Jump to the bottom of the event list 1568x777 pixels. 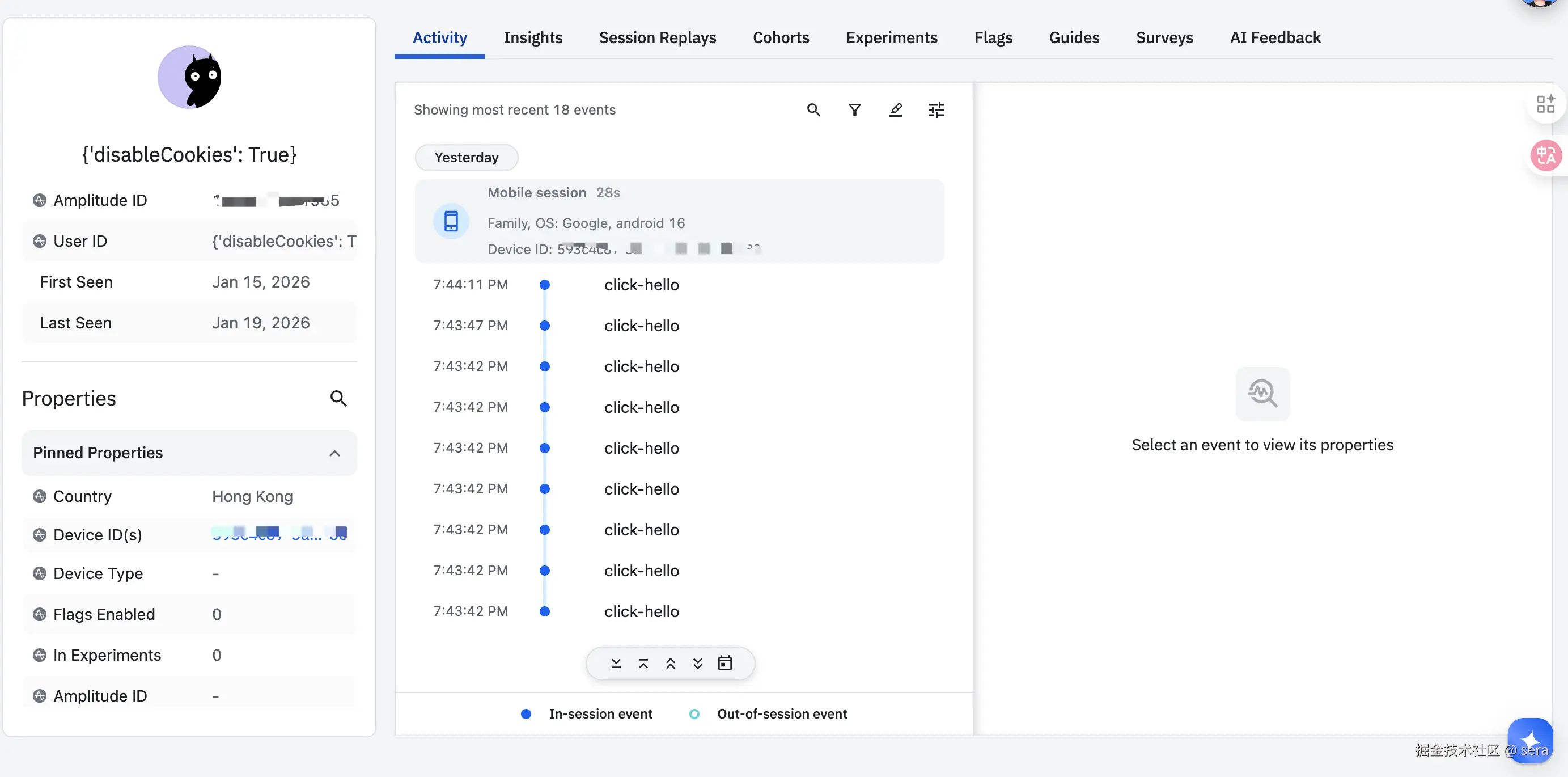[616, 663]
